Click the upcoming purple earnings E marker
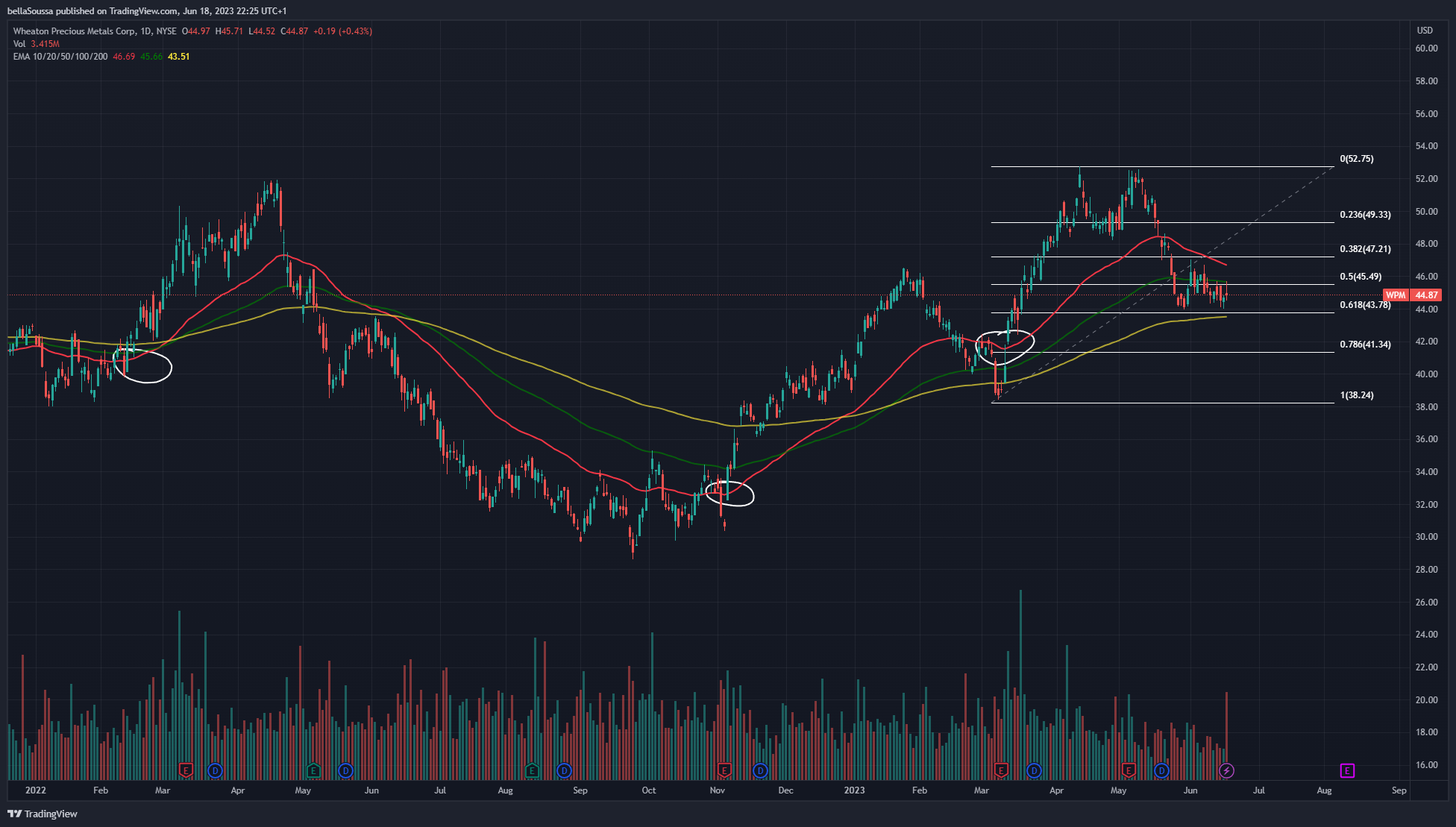This screenshot has height=827, width=1456. point(1347,770)
